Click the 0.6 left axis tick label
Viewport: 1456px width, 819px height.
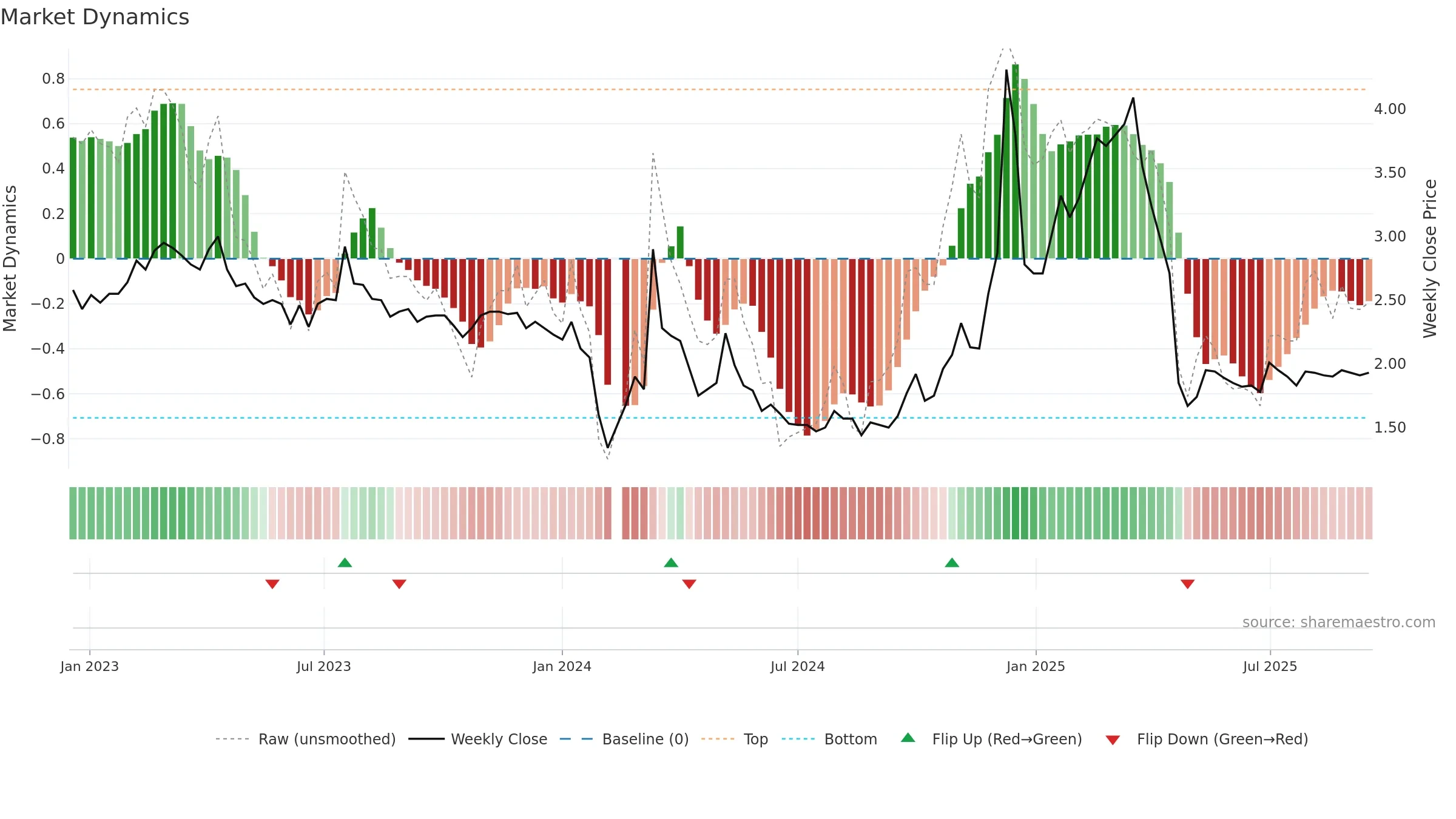coord(53,124)
